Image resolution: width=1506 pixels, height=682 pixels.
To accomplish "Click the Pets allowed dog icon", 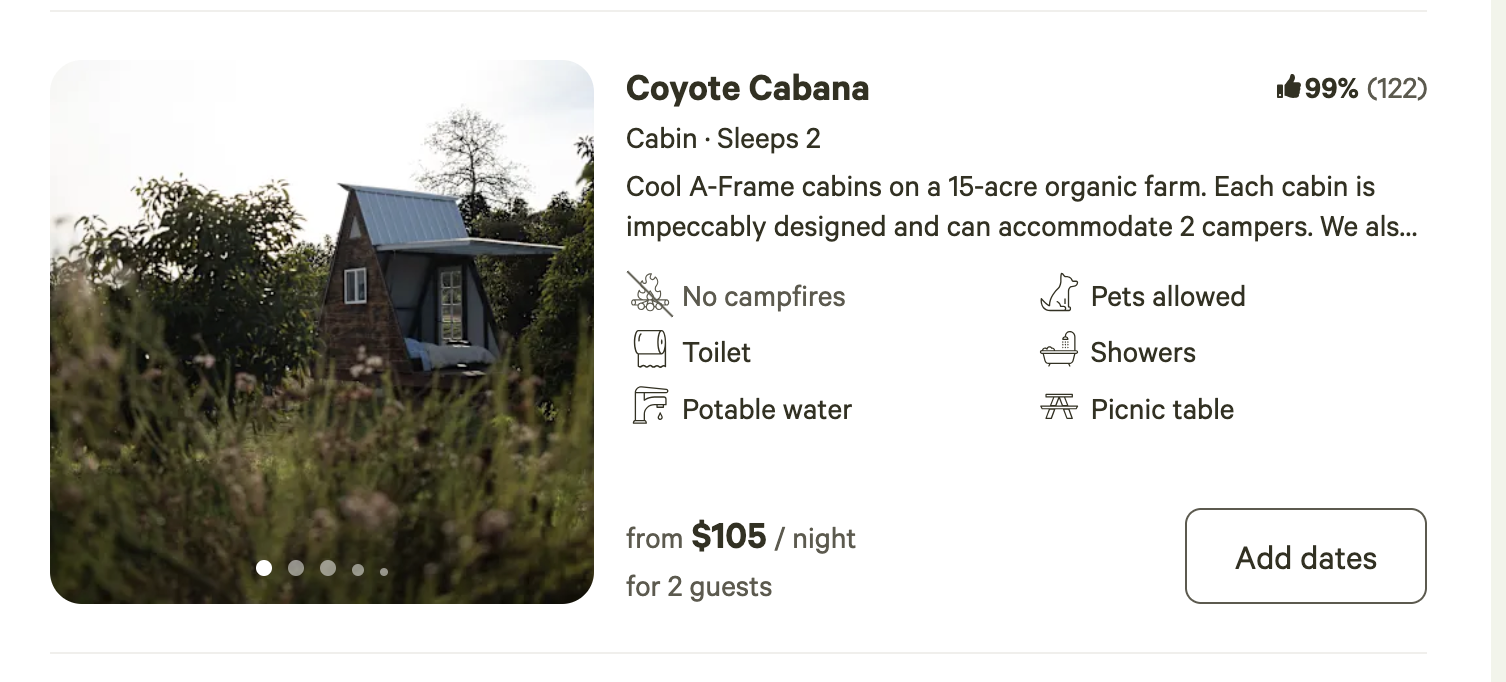I will click(1059, 294).
